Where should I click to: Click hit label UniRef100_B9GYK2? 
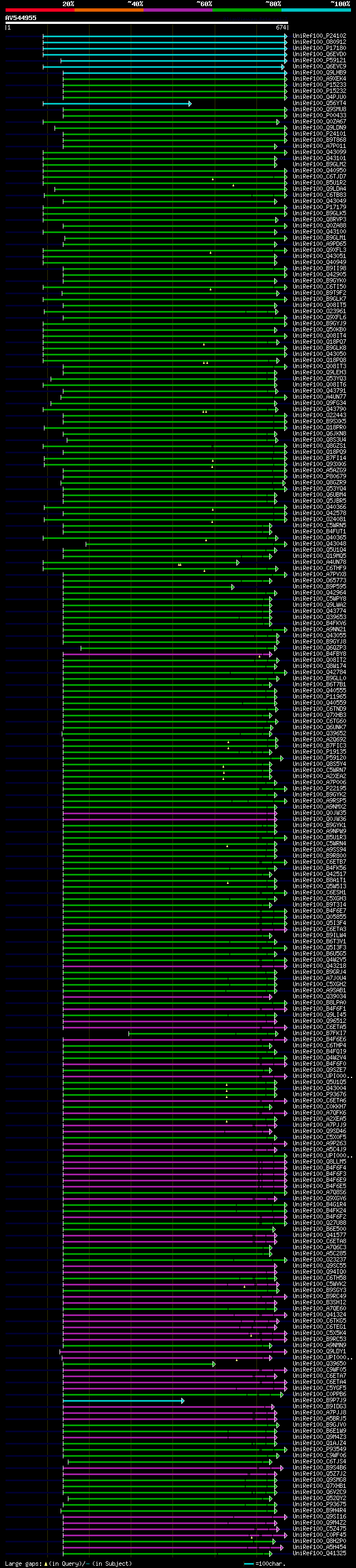319,795
